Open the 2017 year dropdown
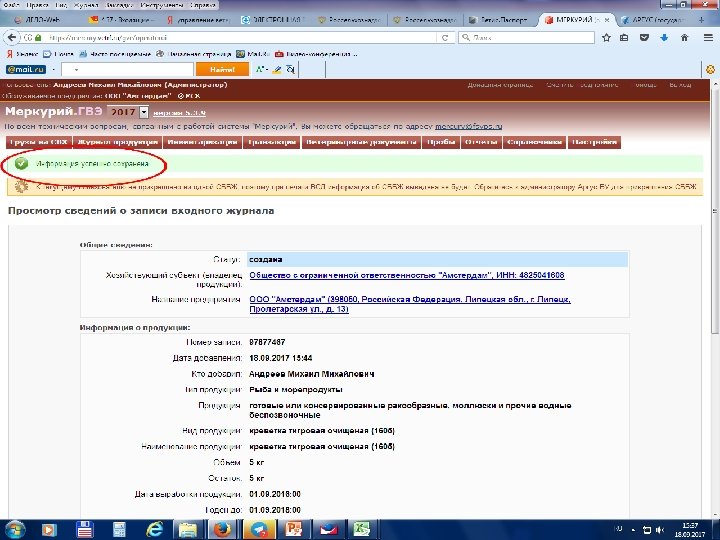Image resolution: width=720 pixels, height=540 pixels. [x=144, y=112]
